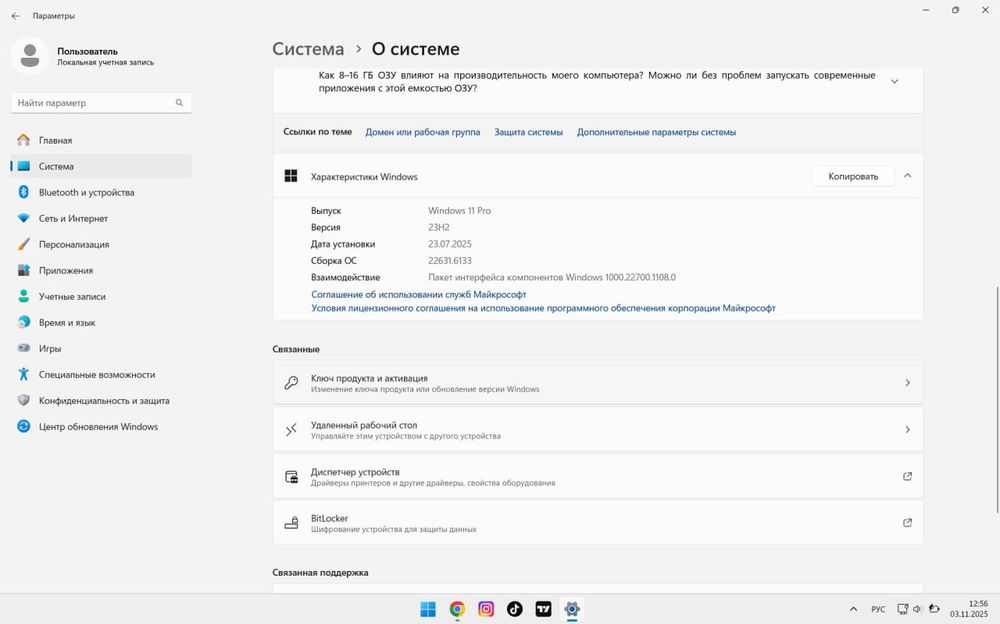Click the Найти параметр search field
The height and width of the screenshot is (624, 1000).
pos(101,103)
